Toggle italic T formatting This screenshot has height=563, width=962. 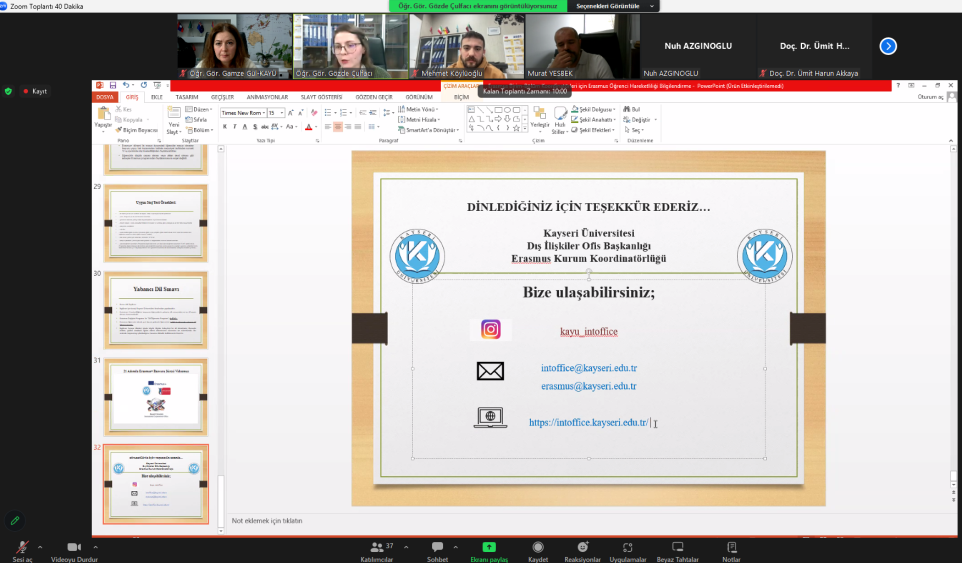pos(235,127)
